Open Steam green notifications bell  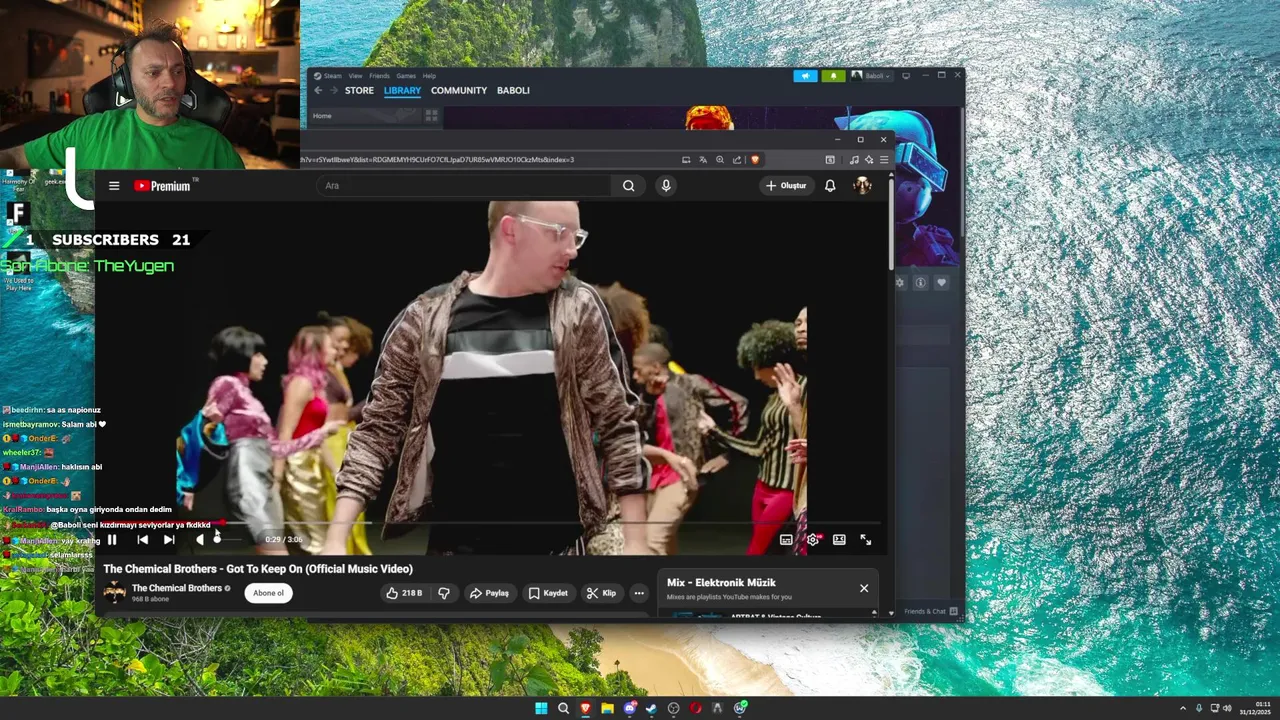click(833, 76)
